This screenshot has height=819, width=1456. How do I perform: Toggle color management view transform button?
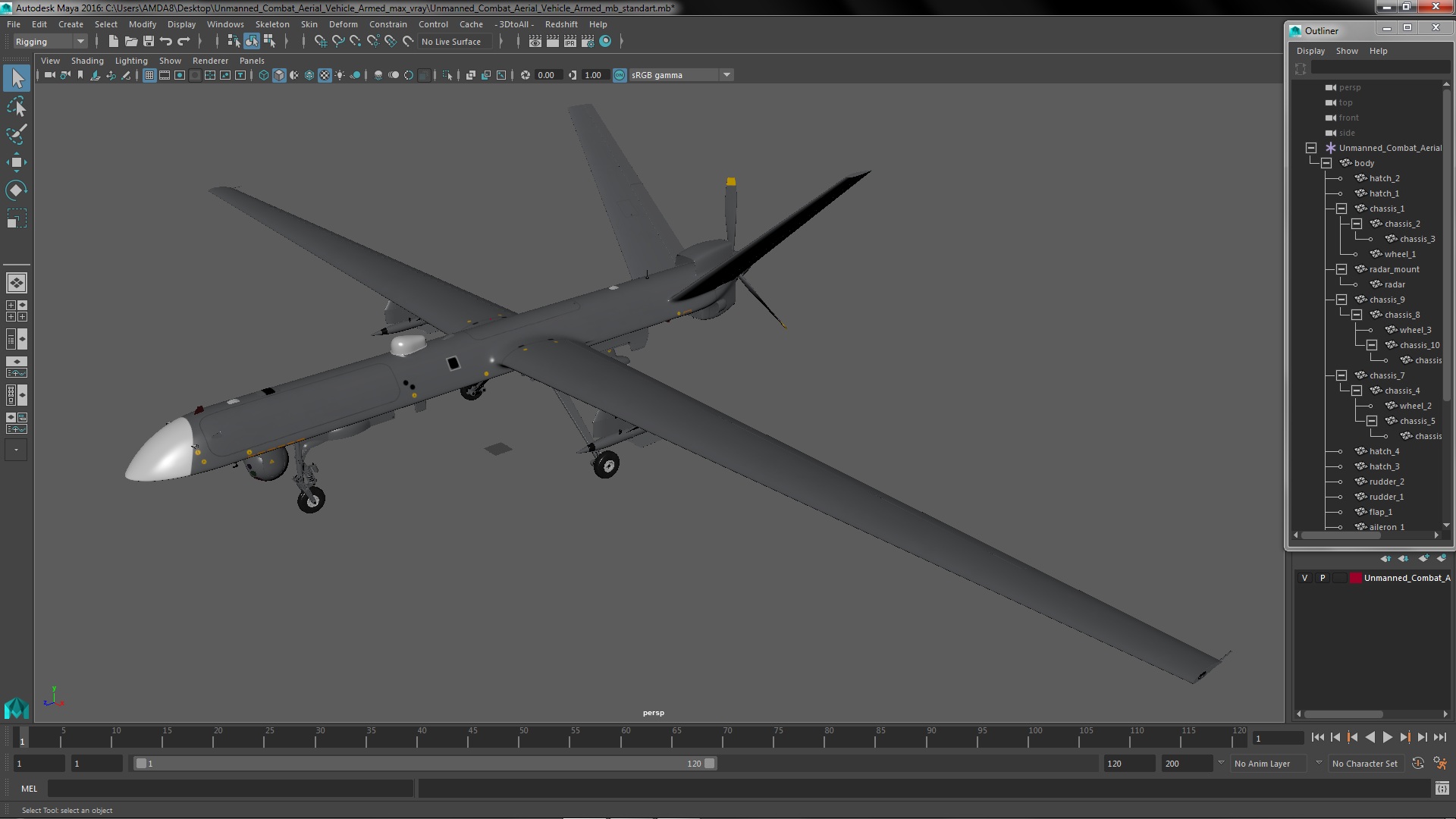620,75
